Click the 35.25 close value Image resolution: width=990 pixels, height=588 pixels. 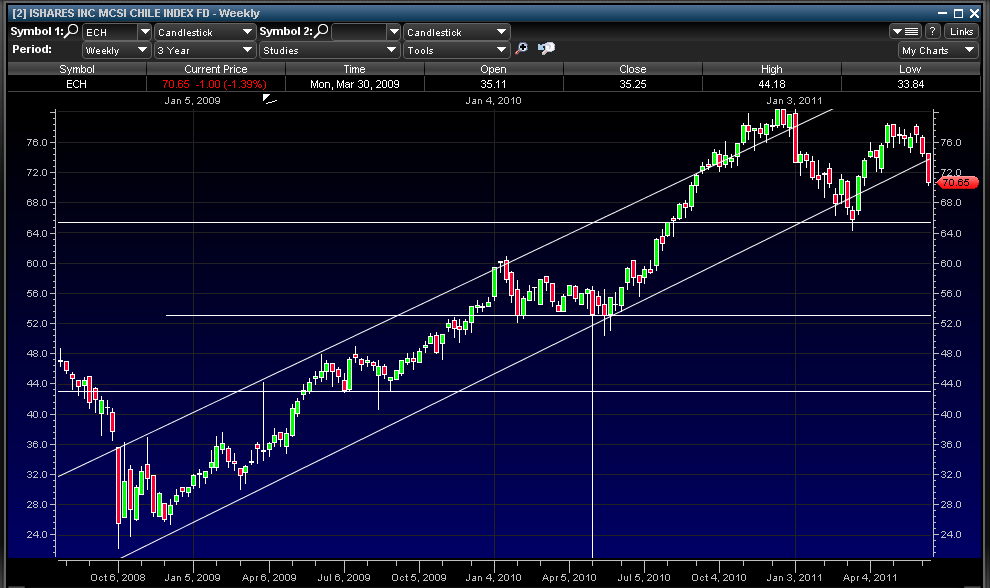pyautogui.click(x=633, y=84)
